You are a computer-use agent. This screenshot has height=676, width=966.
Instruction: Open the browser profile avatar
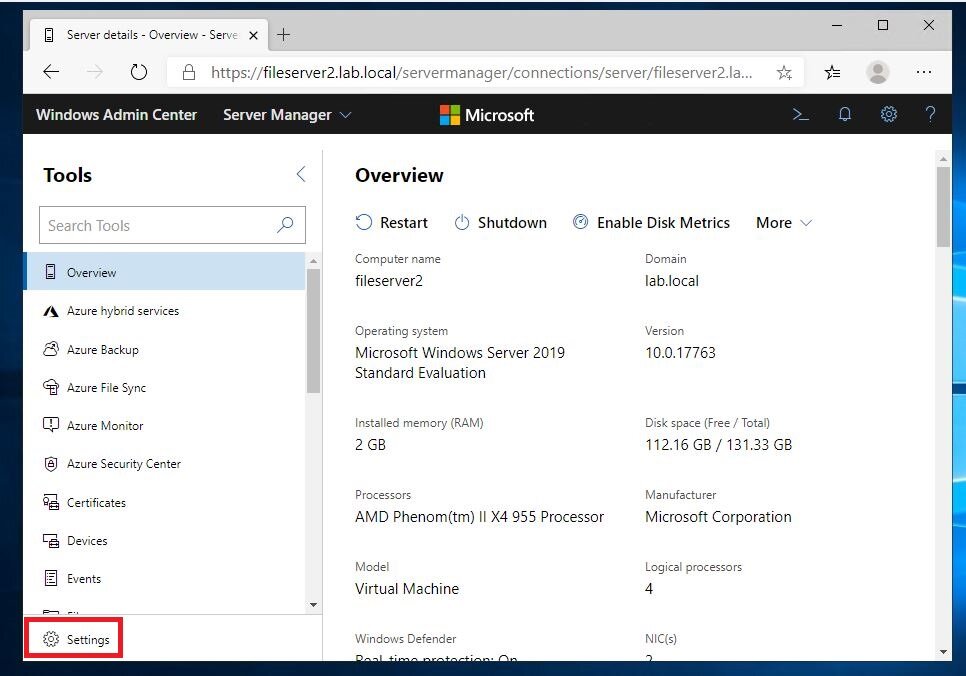(878, 72)
